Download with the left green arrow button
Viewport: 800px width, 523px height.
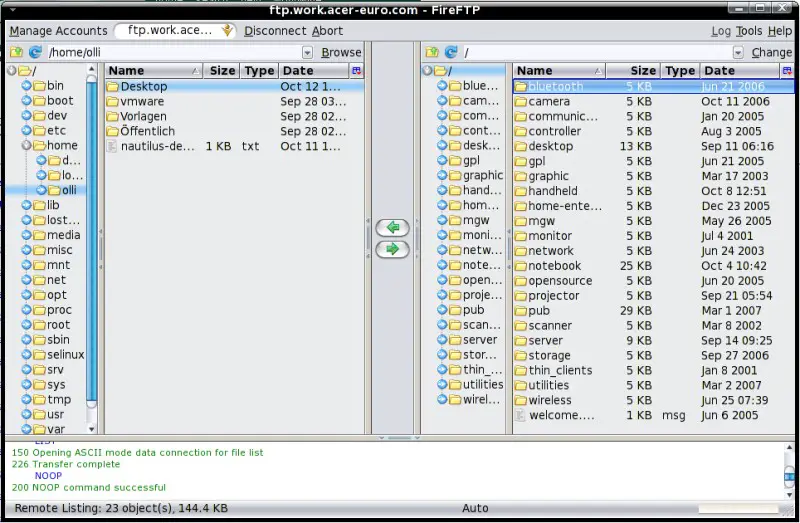pos(392,227)
